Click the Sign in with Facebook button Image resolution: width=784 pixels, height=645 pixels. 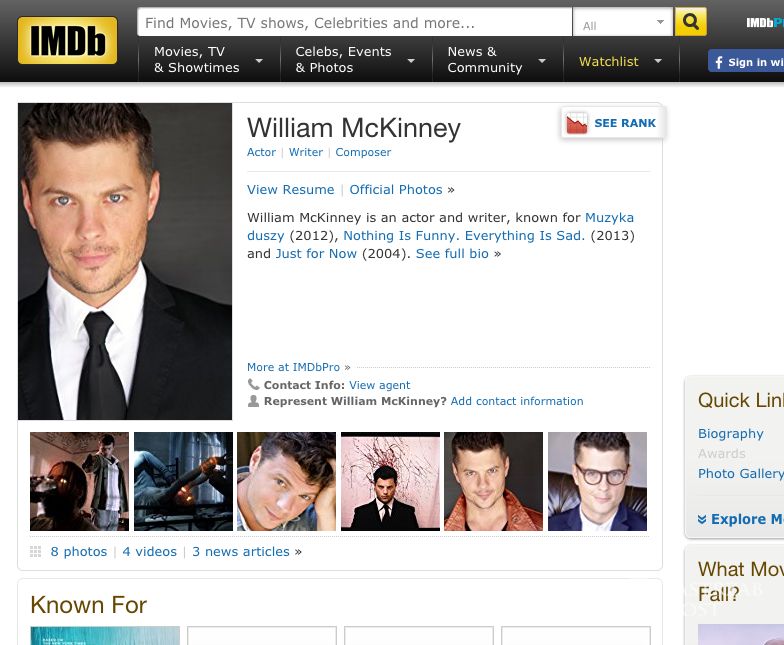click(746, 61)
